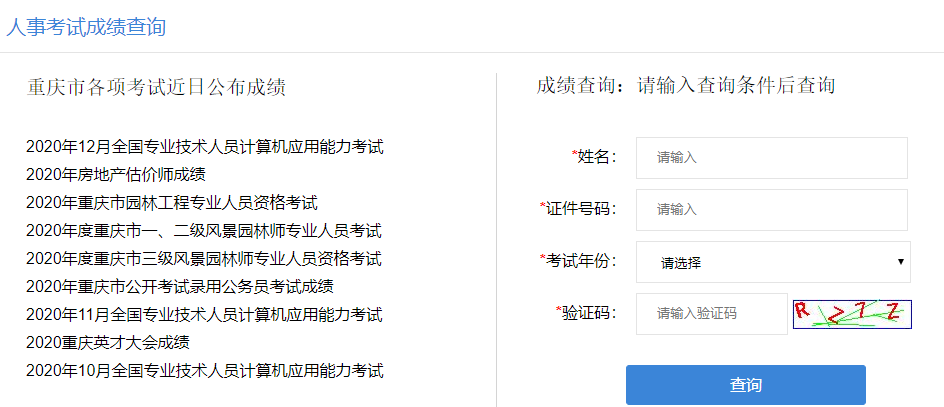Click the 重庆市各项考试近日公布成绩 heading
This screenshot has height=407, width=944.
point(156,87)
